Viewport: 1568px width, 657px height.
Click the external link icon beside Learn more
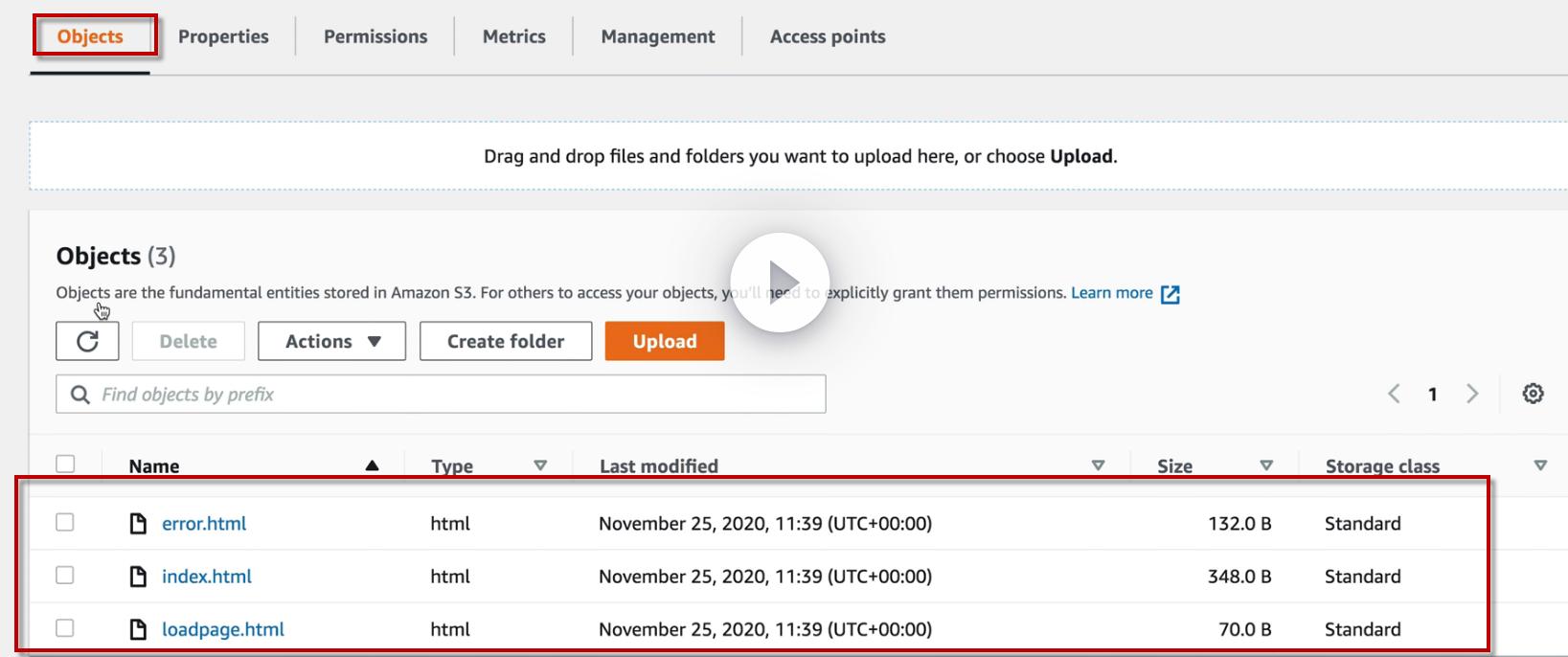point(1170,294)
